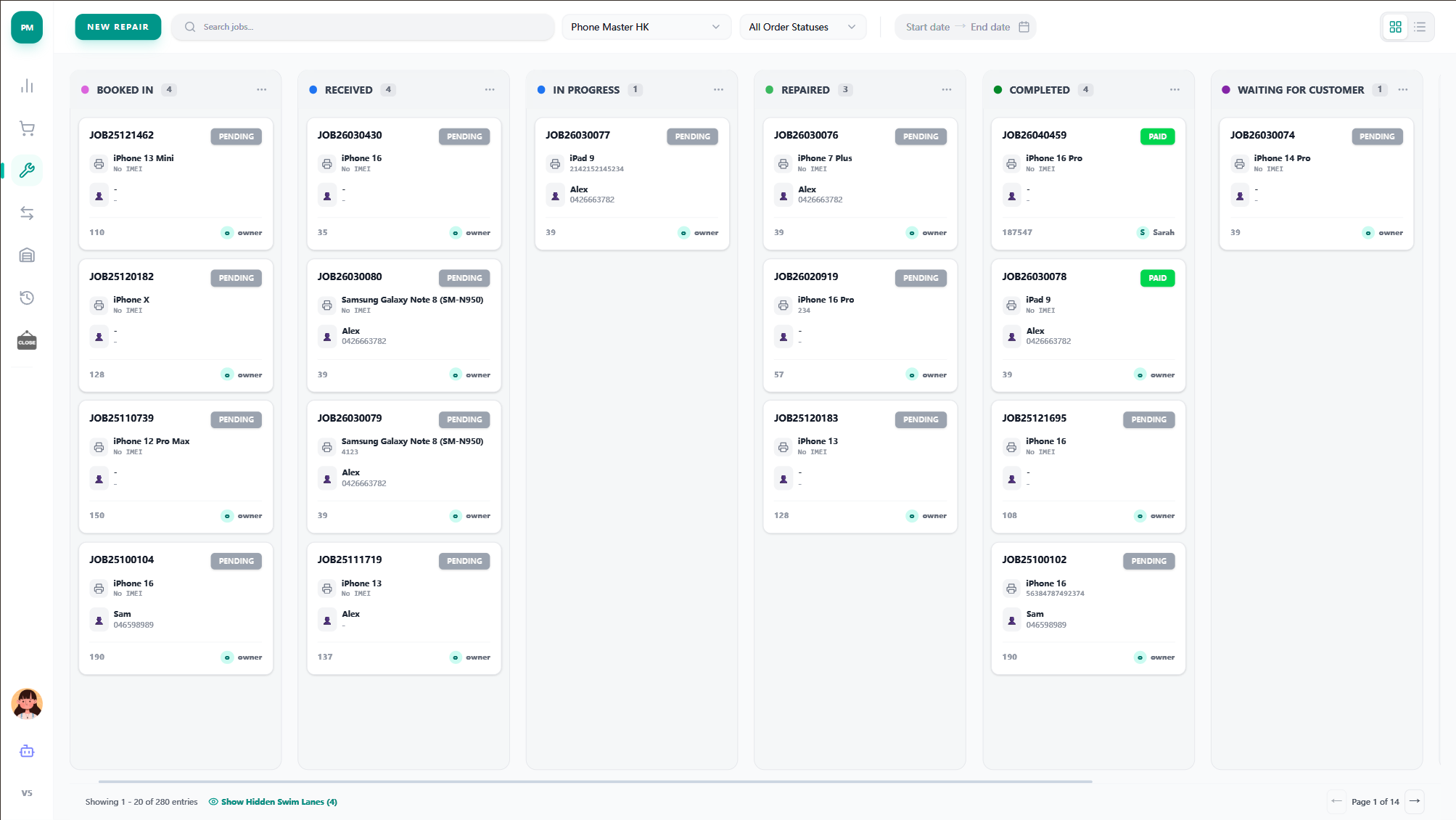Open the Start date calendar picker
1456x820 pixels.
coord(927,26)
